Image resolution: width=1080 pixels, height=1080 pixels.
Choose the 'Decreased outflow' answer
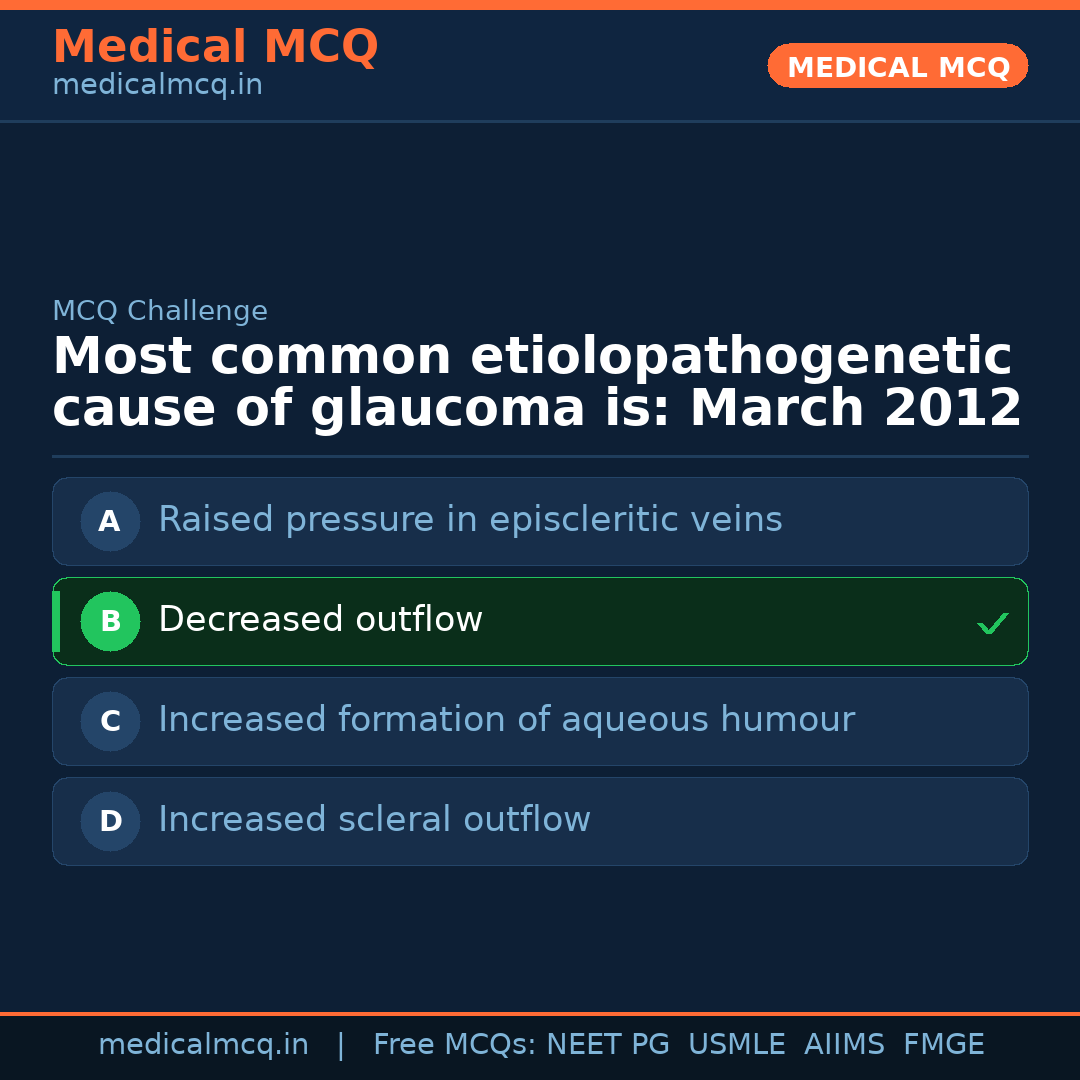pyautogui.click(x=320, y=620)
